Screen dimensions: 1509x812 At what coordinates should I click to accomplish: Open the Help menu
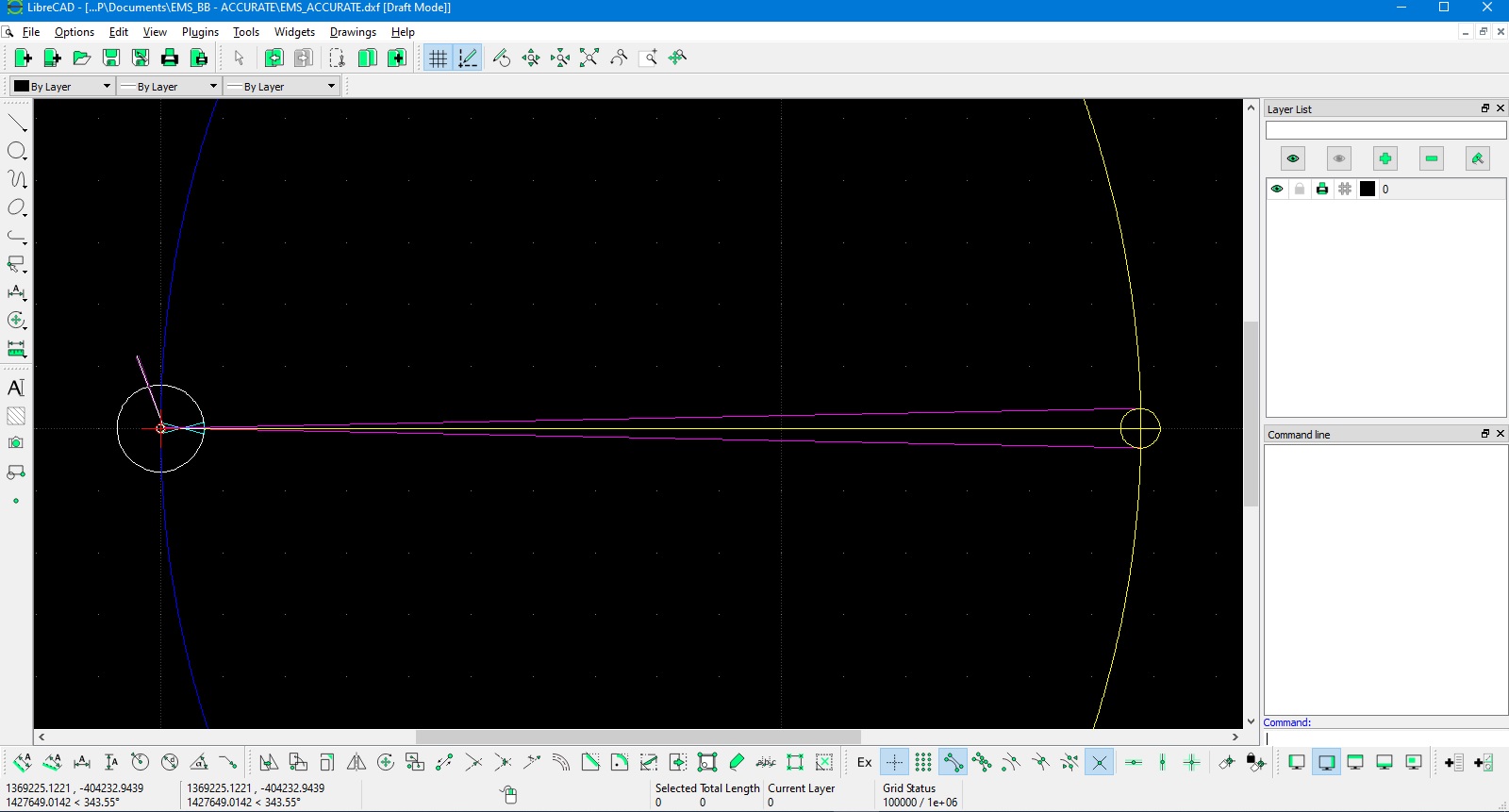tap(403, 31)
